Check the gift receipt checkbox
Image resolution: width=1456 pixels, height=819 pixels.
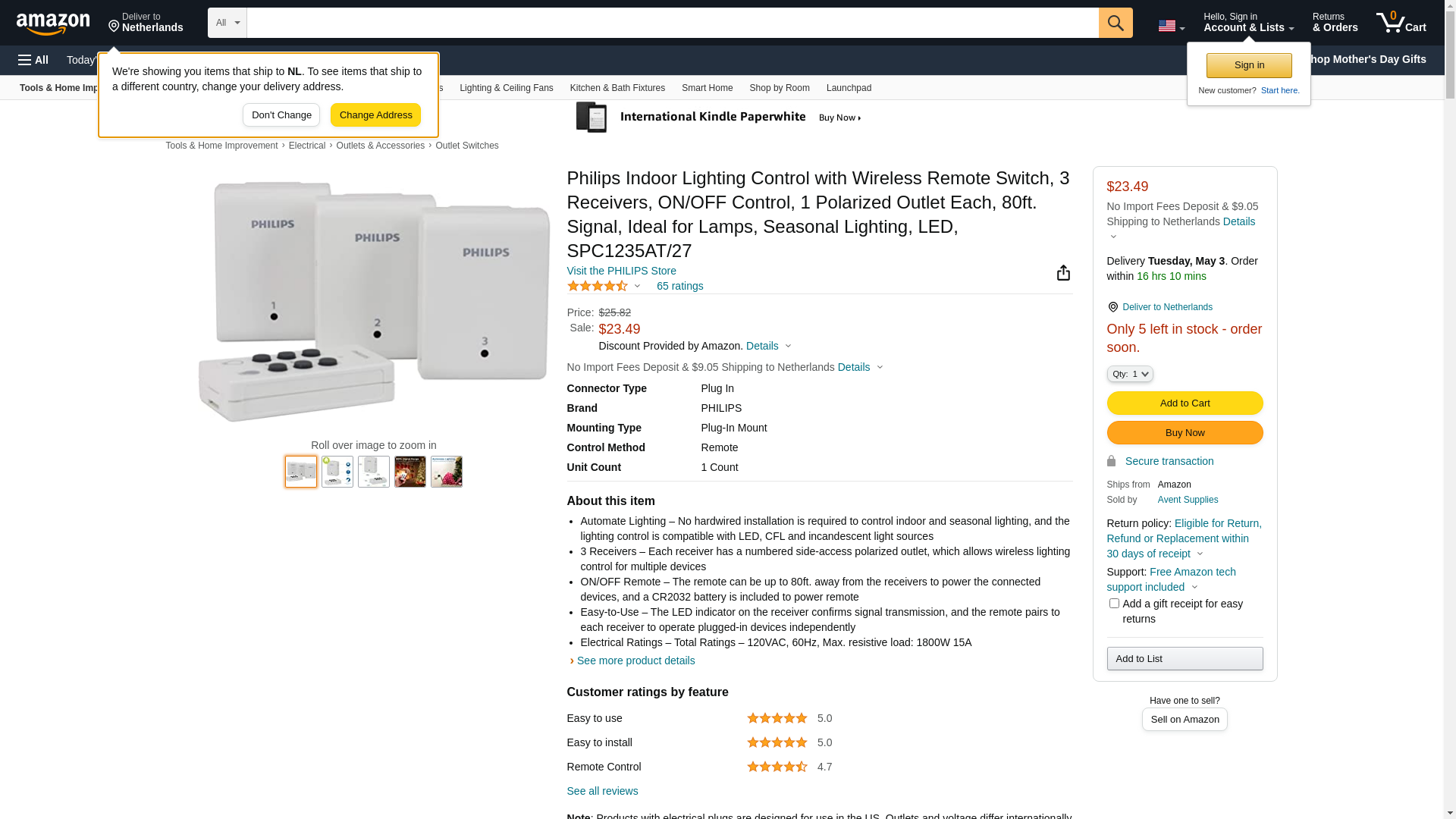click(1114, 604)
